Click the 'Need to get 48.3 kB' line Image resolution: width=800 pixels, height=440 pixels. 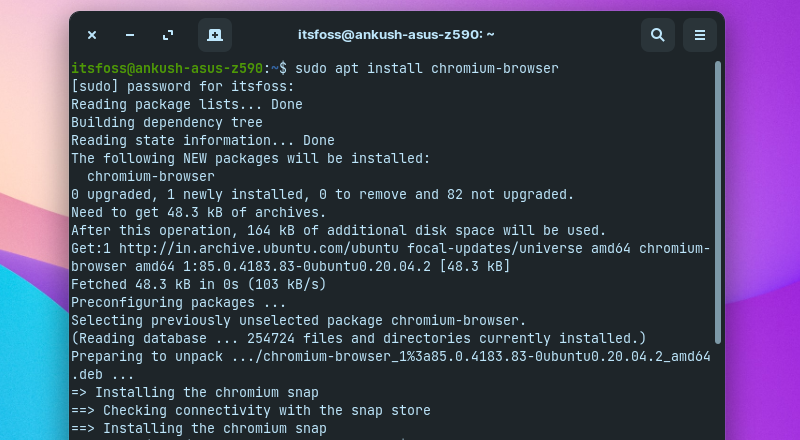coord(199,212)
